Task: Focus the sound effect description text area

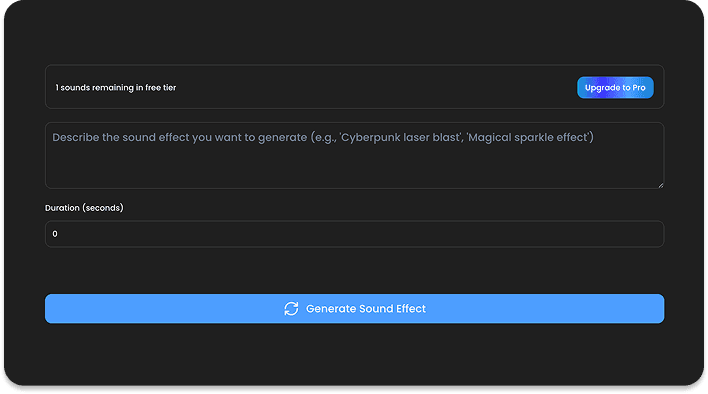Action: click(354, 155)
